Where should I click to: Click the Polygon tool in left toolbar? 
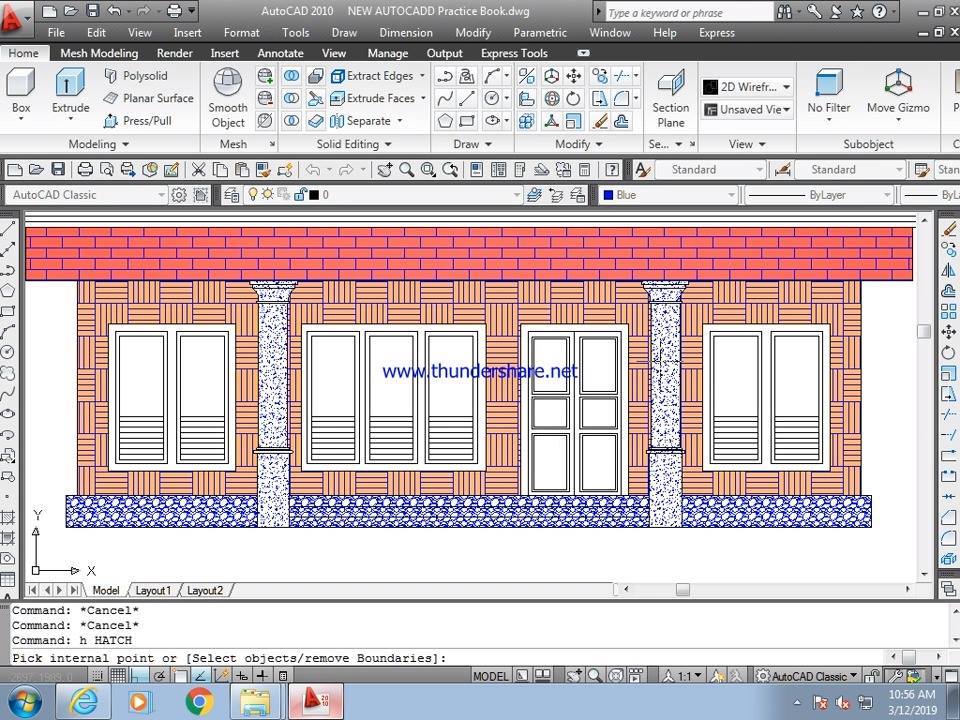pyautogui.click(x=7, y=290)
